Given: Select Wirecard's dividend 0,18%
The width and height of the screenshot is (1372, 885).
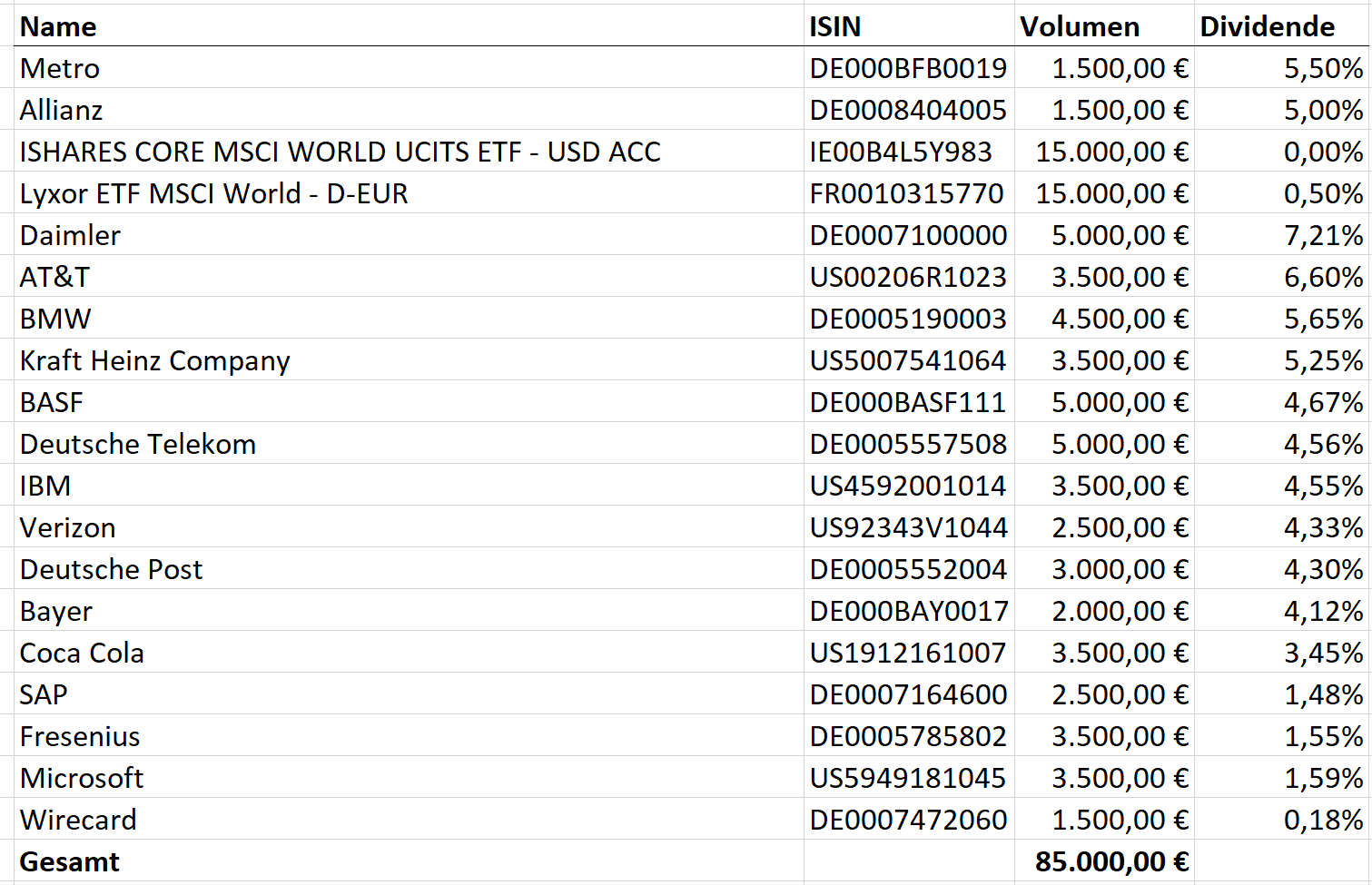Looking at the screenshot, I should [x=1322, y=820].
